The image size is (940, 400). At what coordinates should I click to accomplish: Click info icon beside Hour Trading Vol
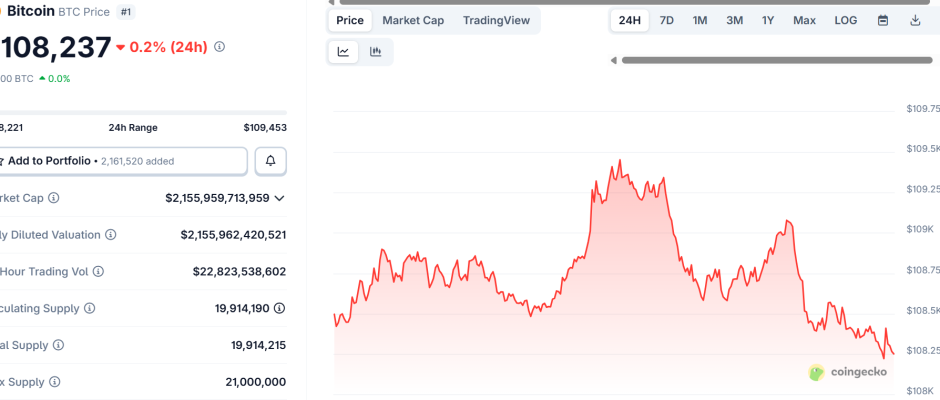pyautogui.click(x=98, y=271)
